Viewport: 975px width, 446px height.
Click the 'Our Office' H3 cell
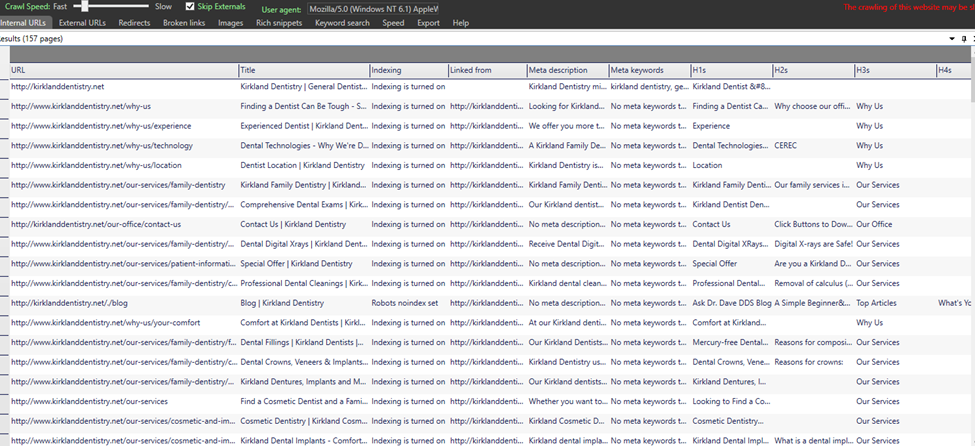pos(874,224)
